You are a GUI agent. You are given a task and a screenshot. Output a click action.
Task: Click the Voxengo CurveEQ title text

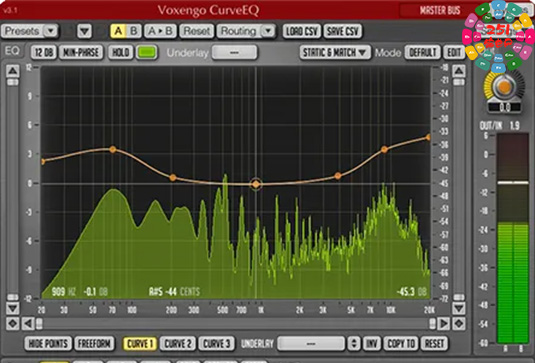click(208, 10)
